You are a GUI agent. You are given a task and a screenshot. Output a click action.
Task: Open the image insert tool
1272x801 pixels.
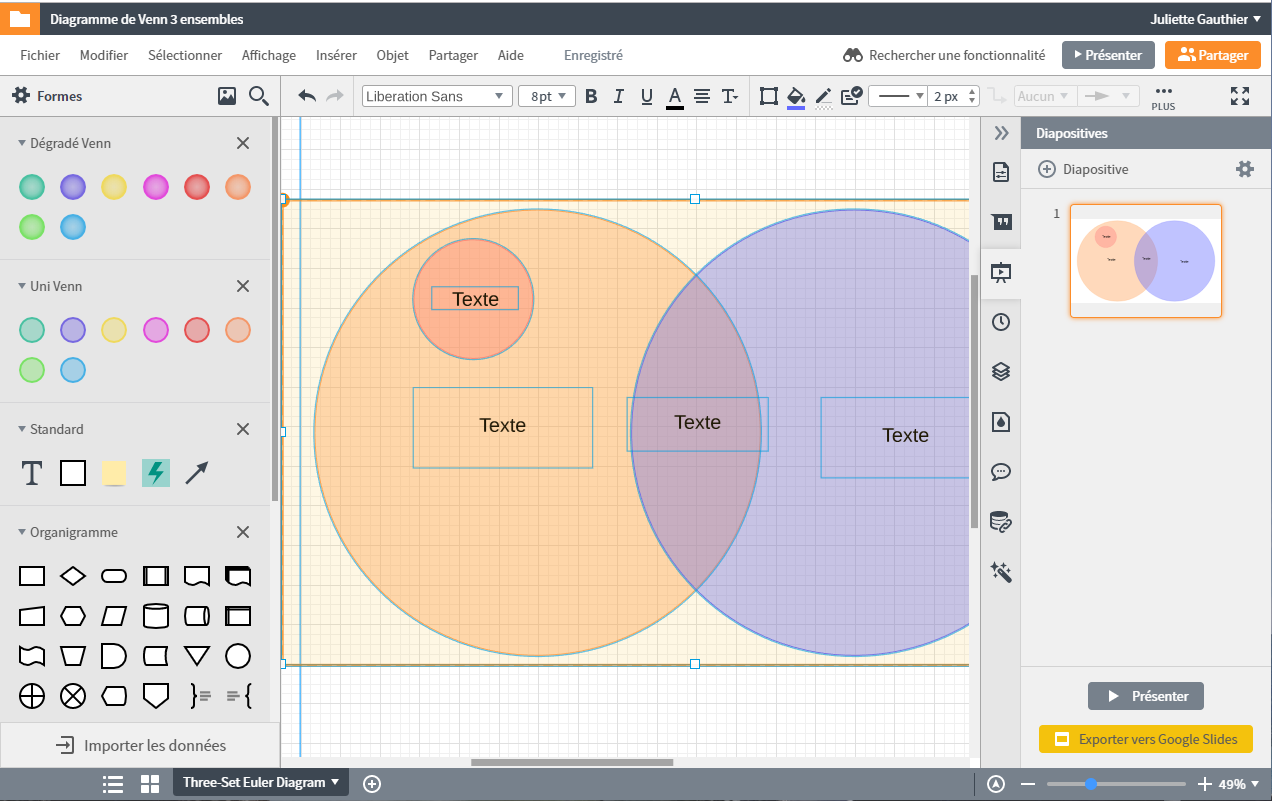click(226, 95)
